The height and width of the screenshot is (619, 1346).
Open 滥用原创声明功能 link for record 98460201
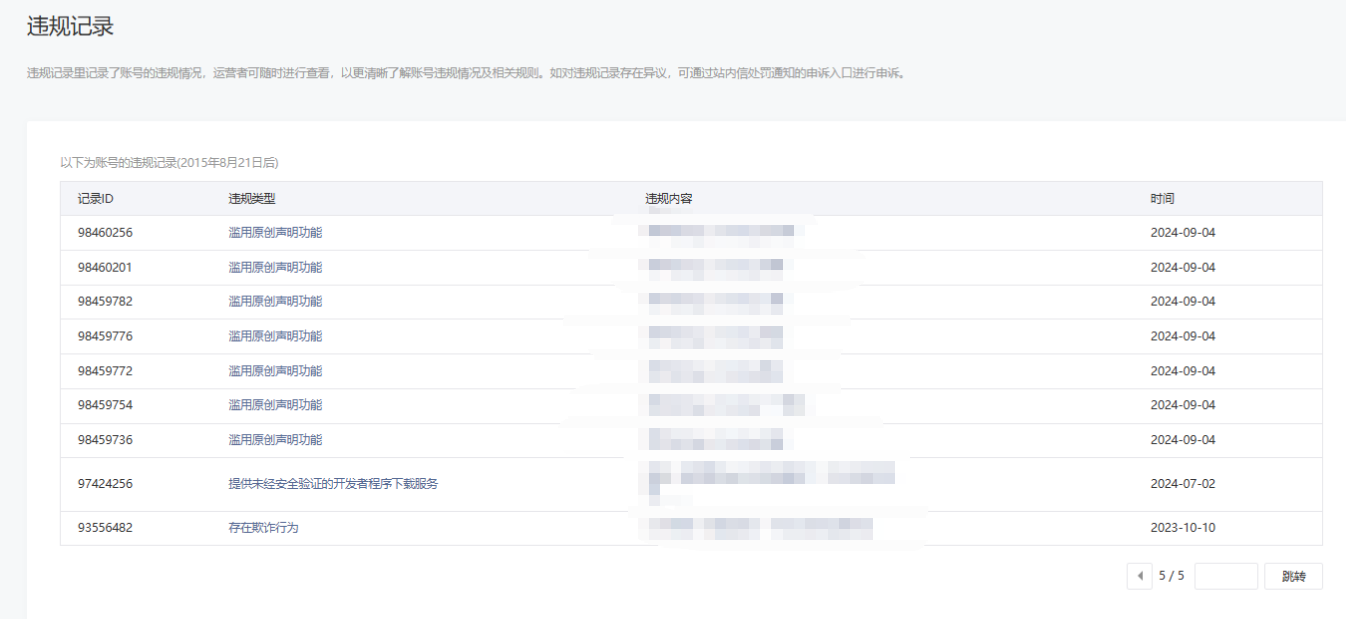[x=275, y=267]
